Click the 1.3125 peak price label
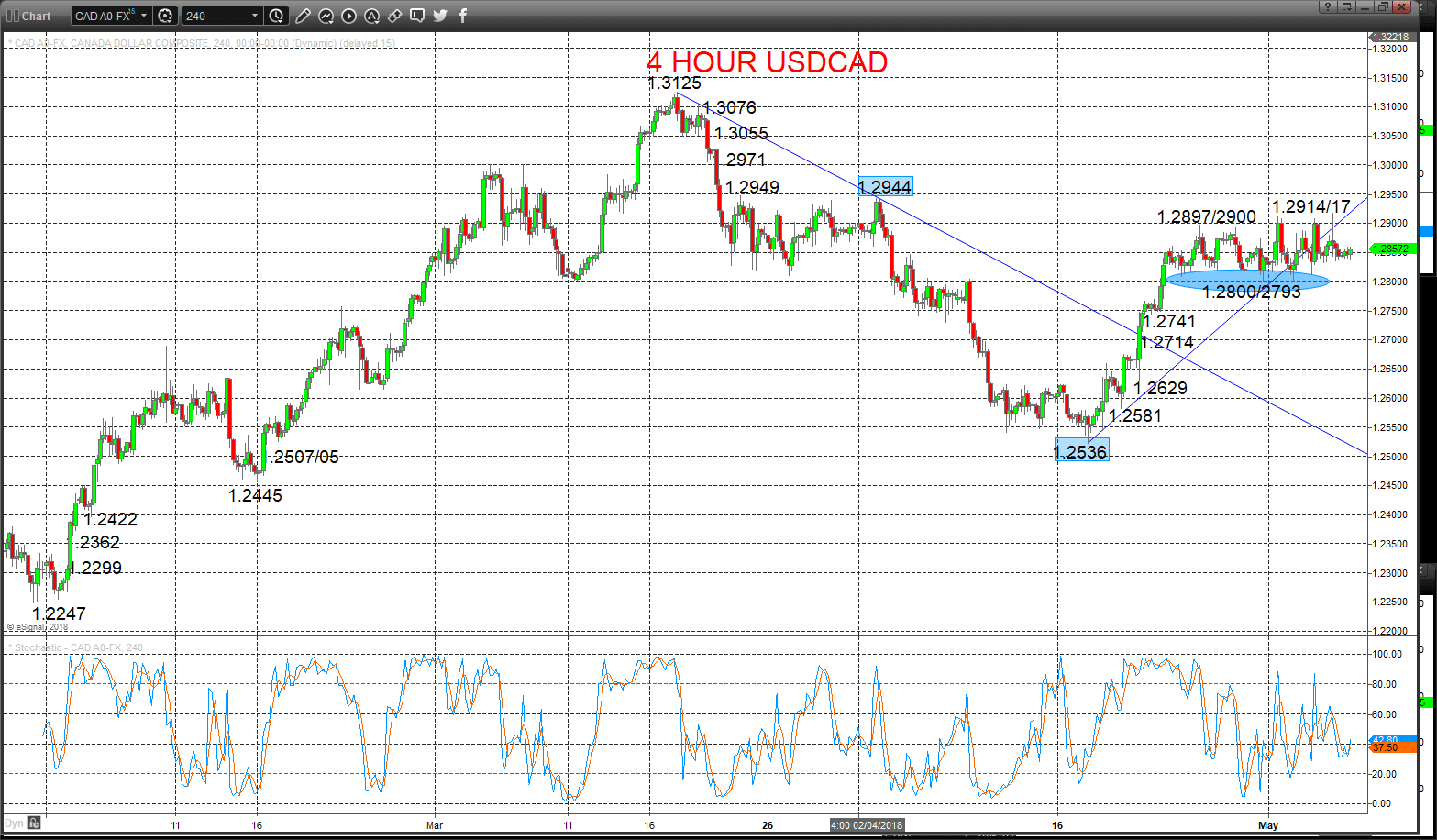The height and width of the screenshot is (840, 1437). point(674,83)
